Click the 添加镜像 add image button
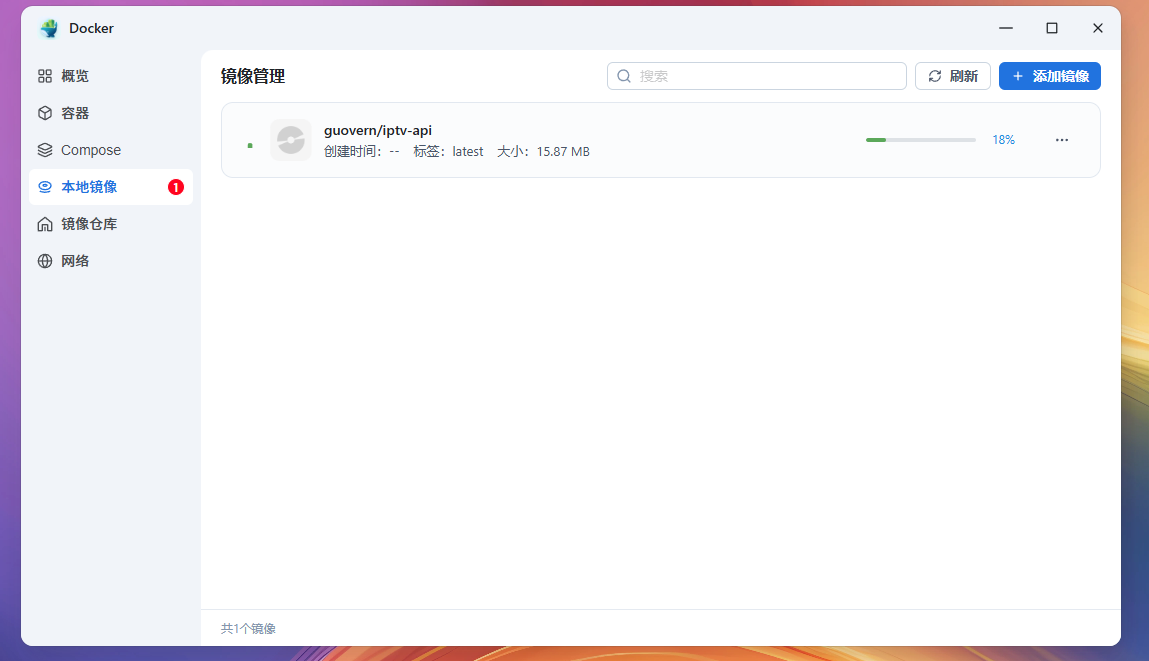This screenshot has height=661, width=1149. pos(1049,76)
